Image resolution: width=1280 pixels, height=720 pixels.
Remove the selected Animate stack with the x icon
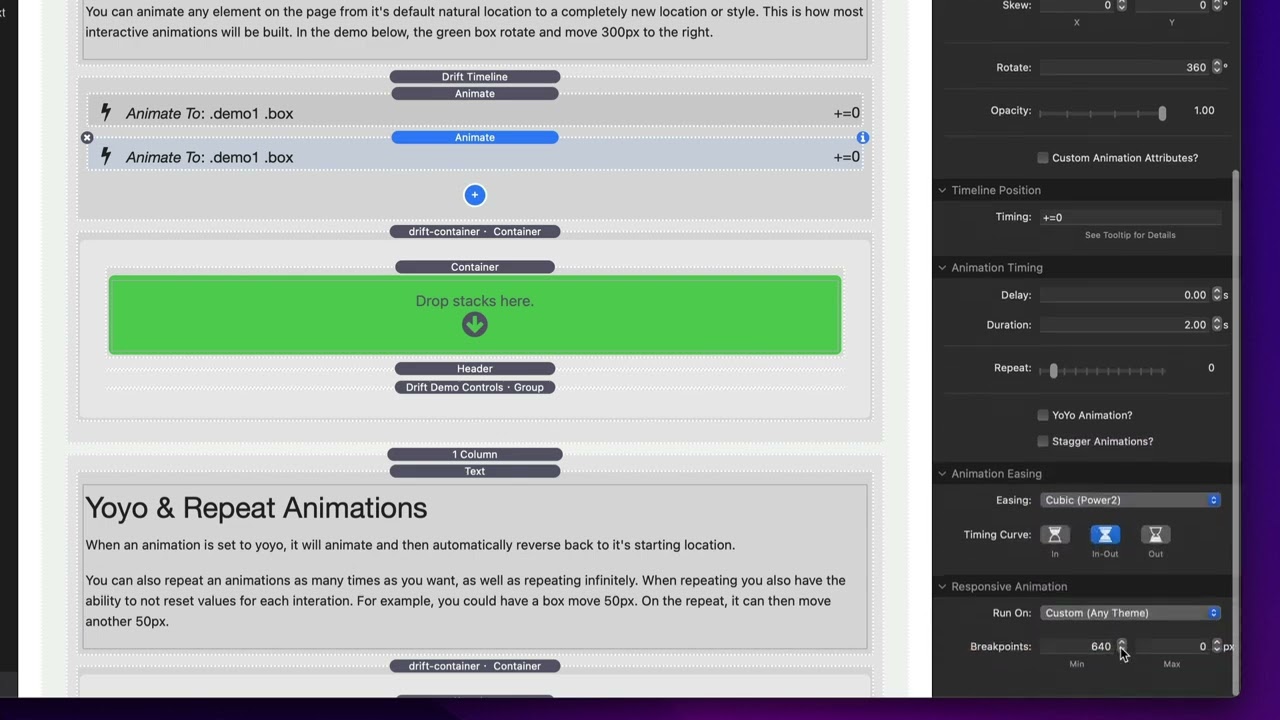(87, 138)
